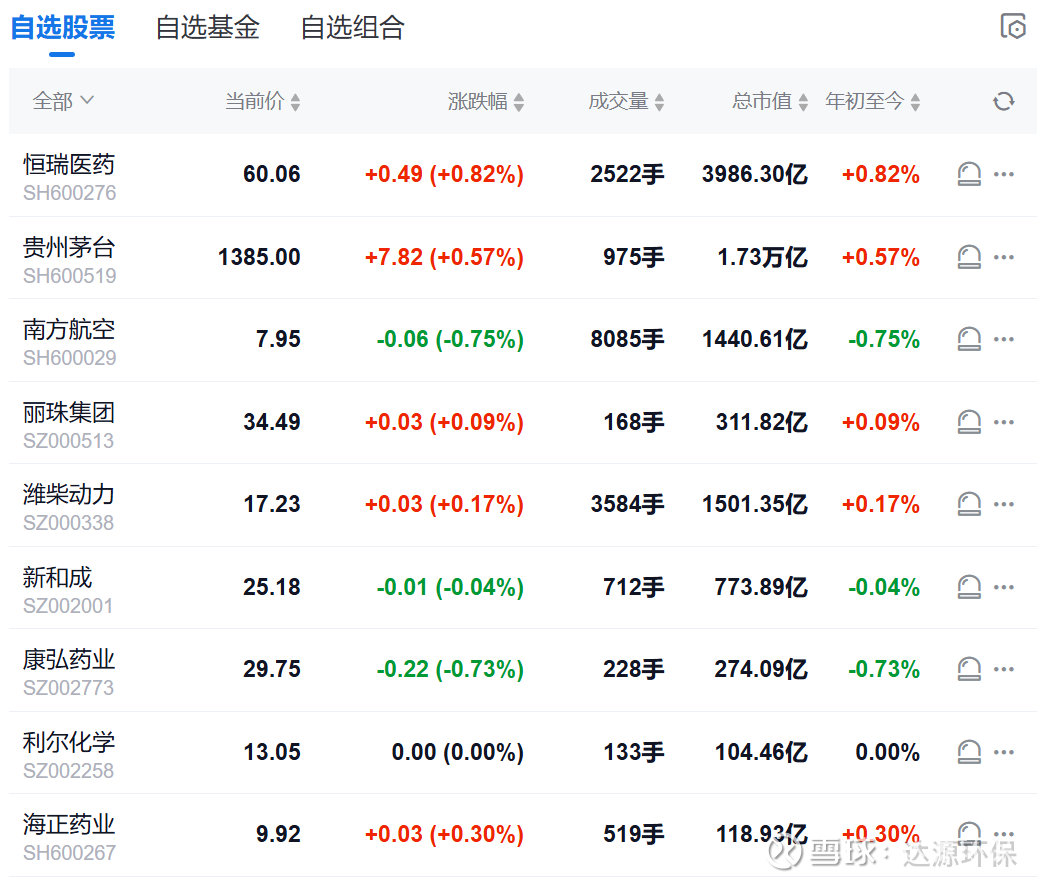The width and height of the screenshot is (1047, 885).
Task: Click the market cap 104.46亿
Action: (761, 752)
